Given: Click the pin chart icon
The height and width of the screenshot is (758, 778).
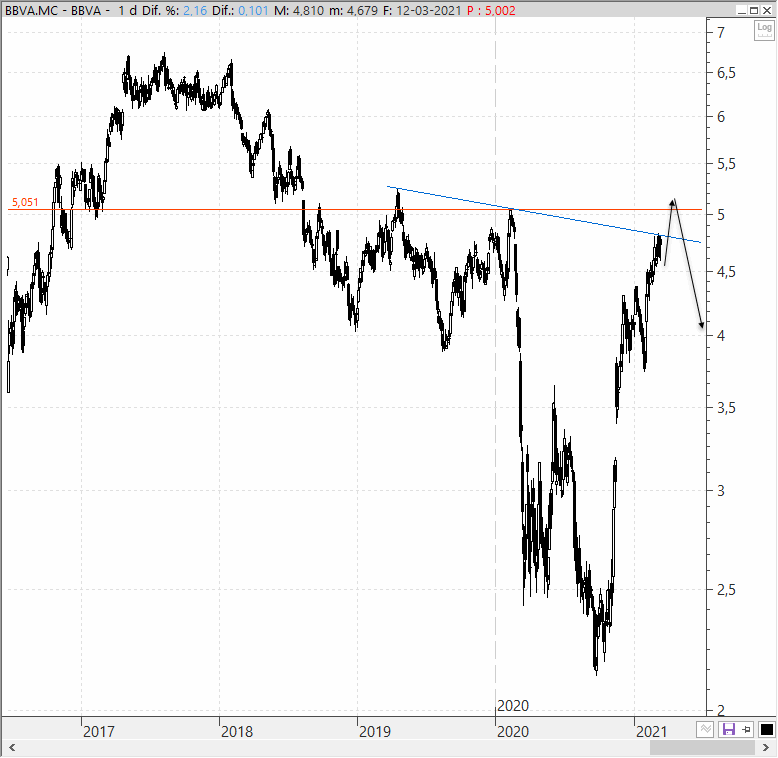Looking at the screenshot, I should [x=746, y=729].
